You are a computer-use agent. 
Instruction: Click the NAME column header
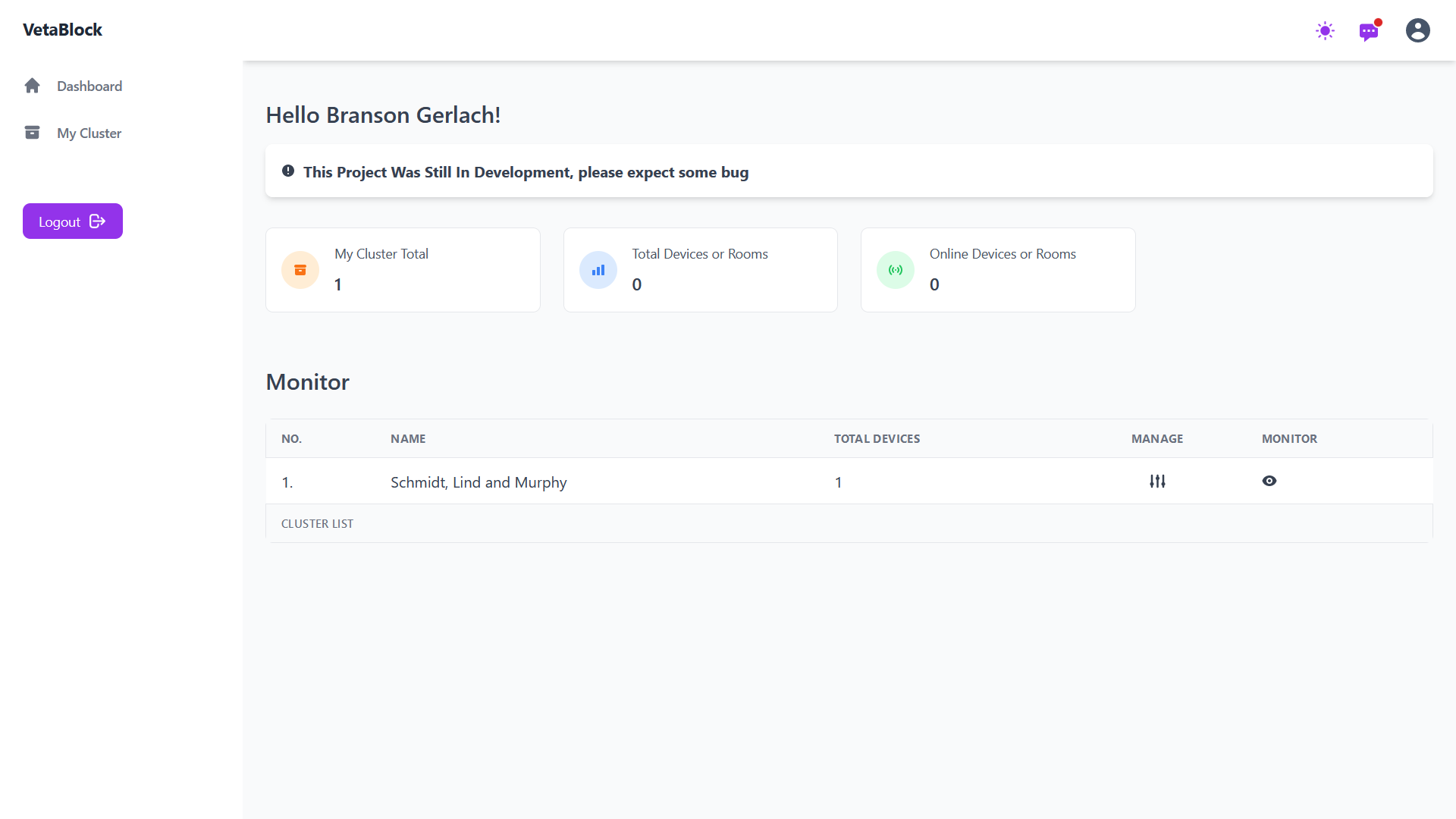[x=408, y=439]
